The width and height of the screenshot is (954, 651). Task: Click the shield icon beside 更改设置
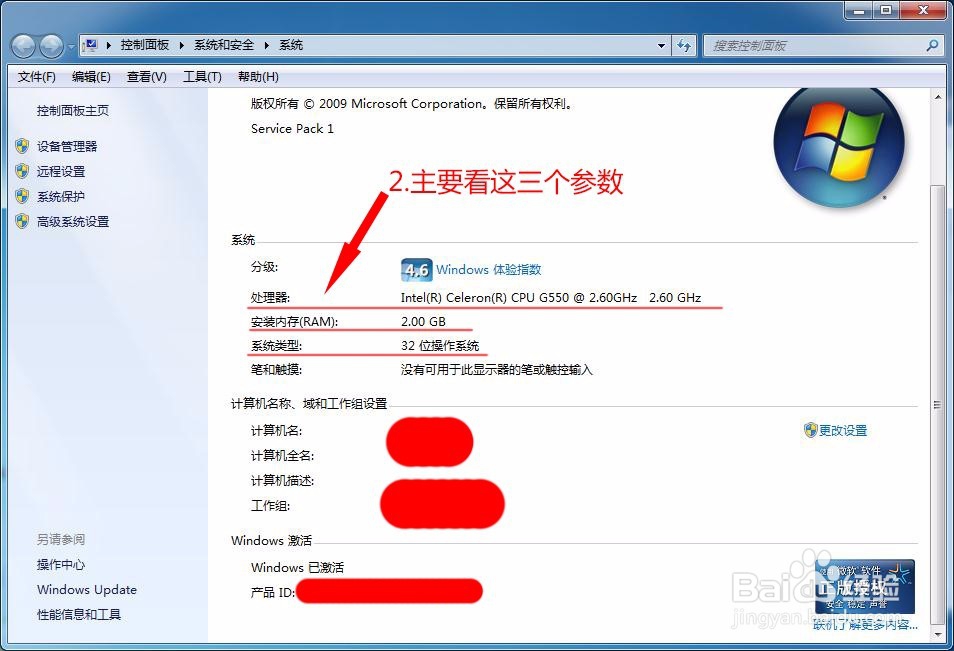pyautogui.click(x=810, y=430)
